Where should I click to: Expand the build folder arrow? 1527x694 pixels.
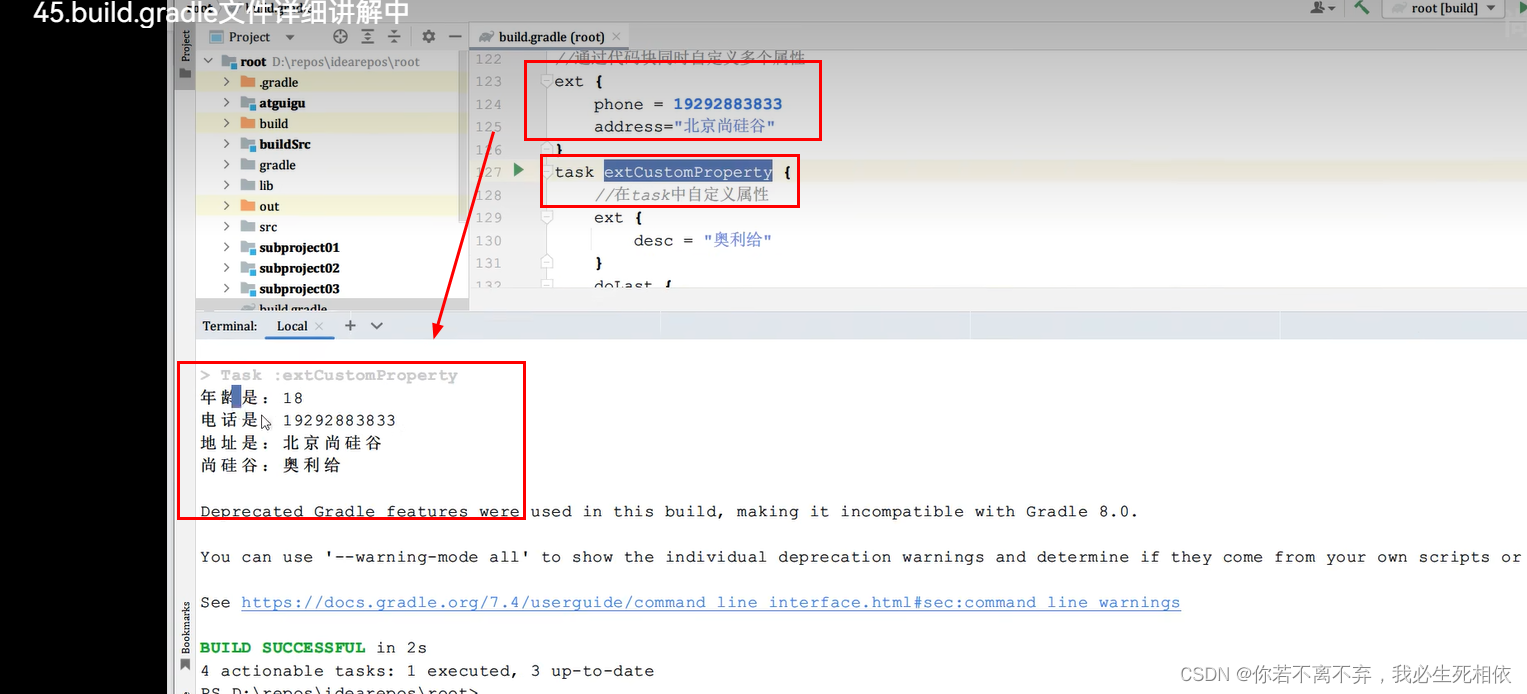click(x=227, y=124)
